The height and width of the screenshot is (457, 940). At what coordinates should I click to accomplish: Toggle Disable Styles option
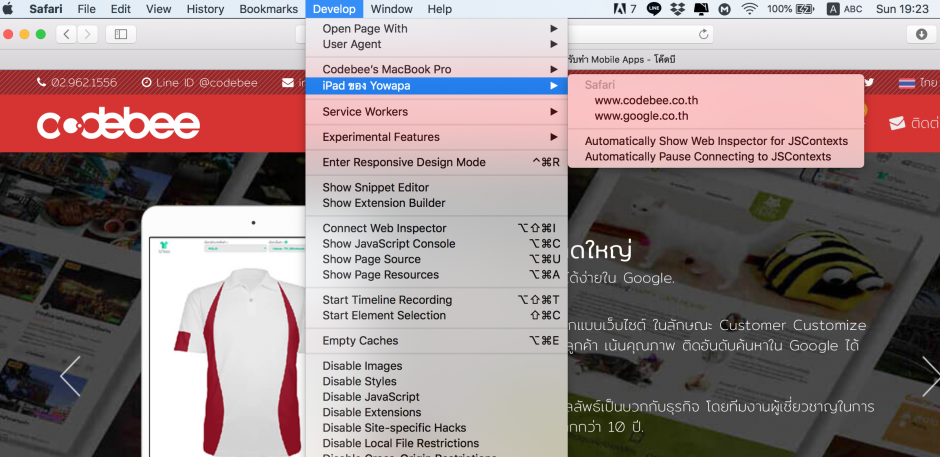(436, 381)
